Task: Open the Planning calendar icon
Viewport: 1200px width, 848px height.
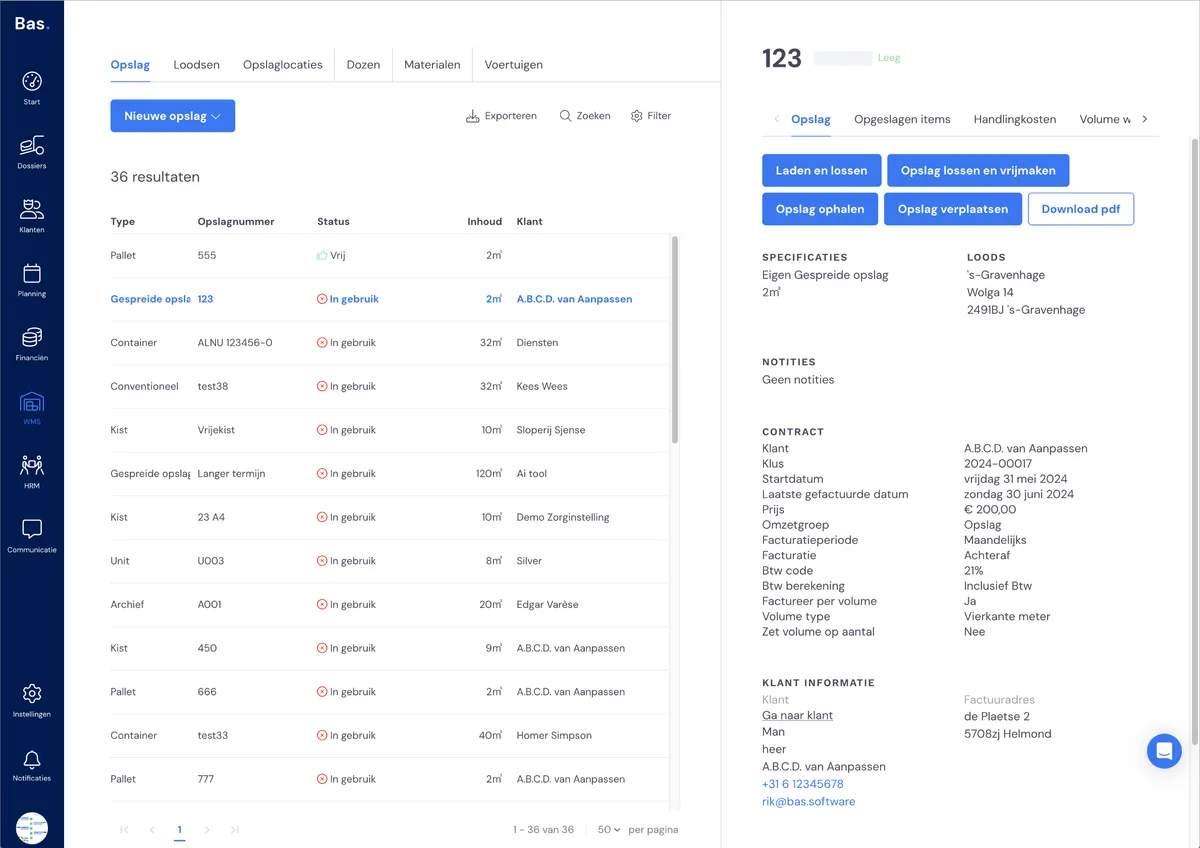Action: (x=32, y=274)
